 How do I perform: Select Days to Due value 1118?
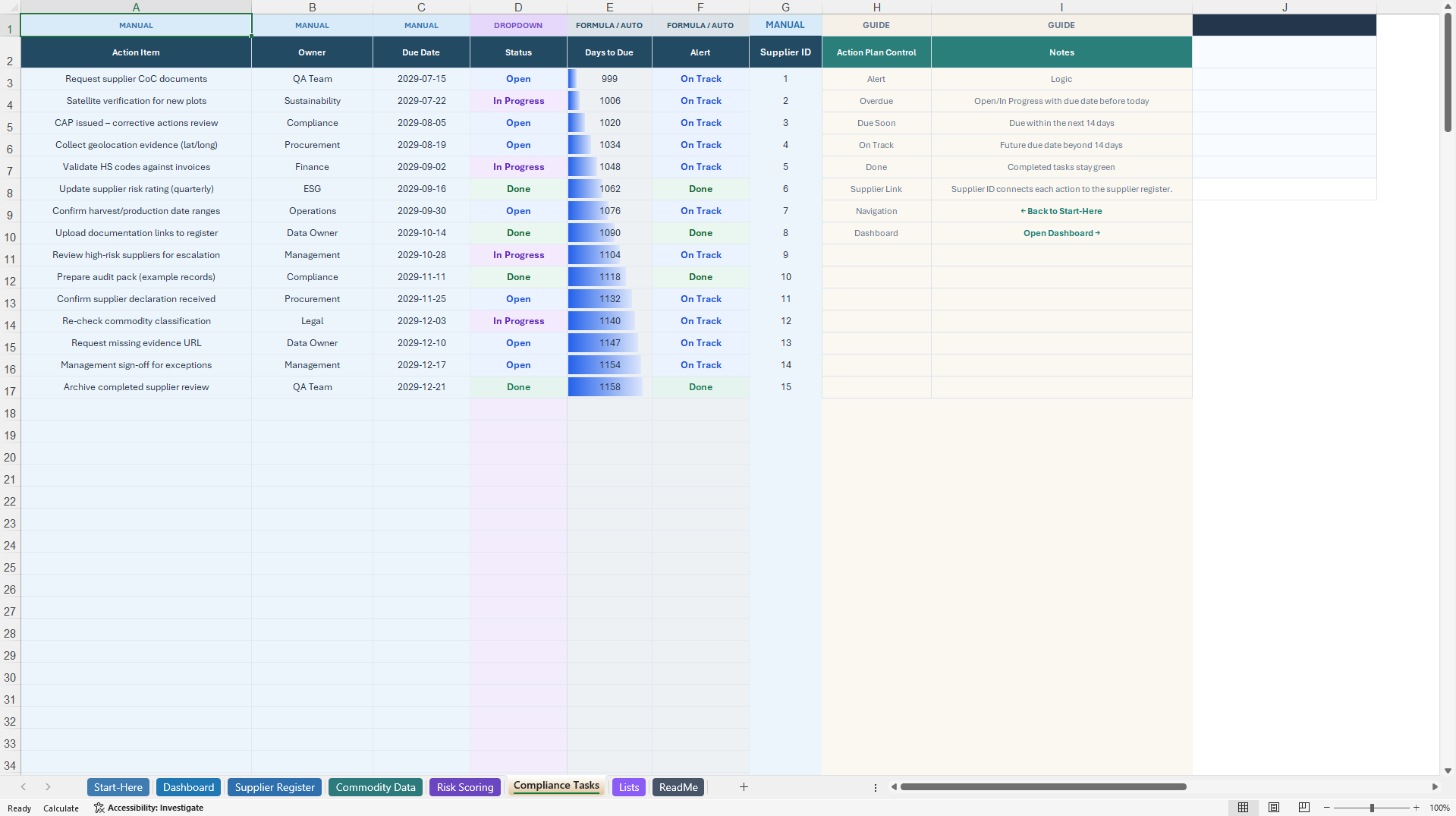[609, 277]
